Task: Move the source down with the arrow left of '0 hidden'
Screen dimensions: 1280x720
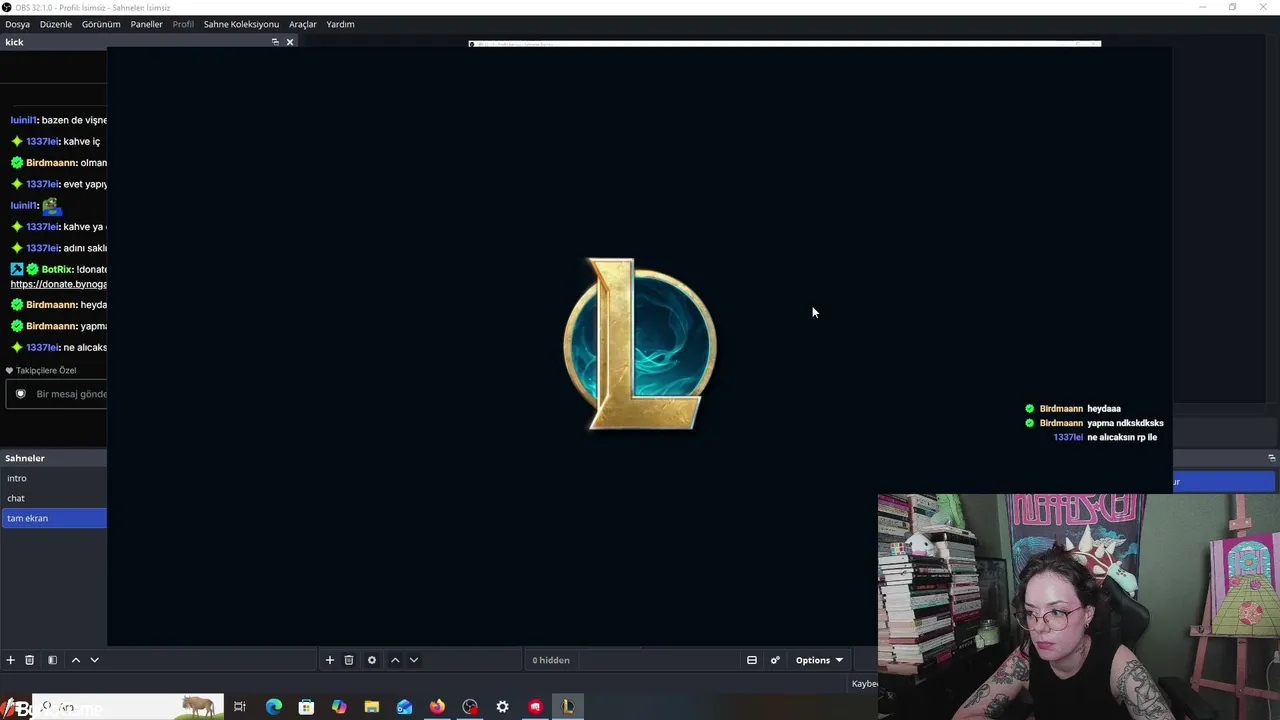Action: point(414,660)
